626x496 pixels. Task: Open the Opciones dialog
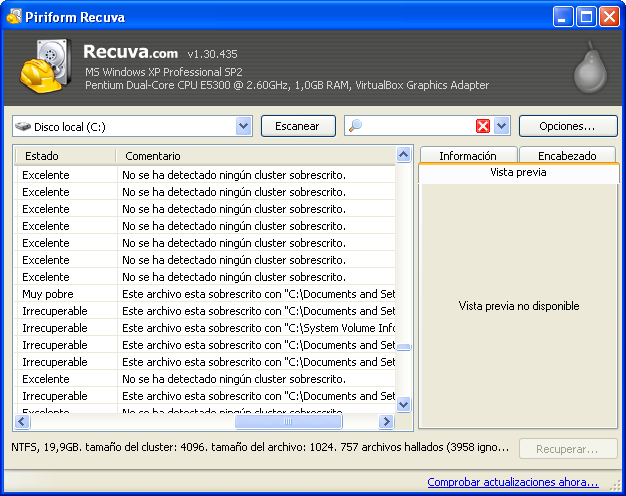566,126
